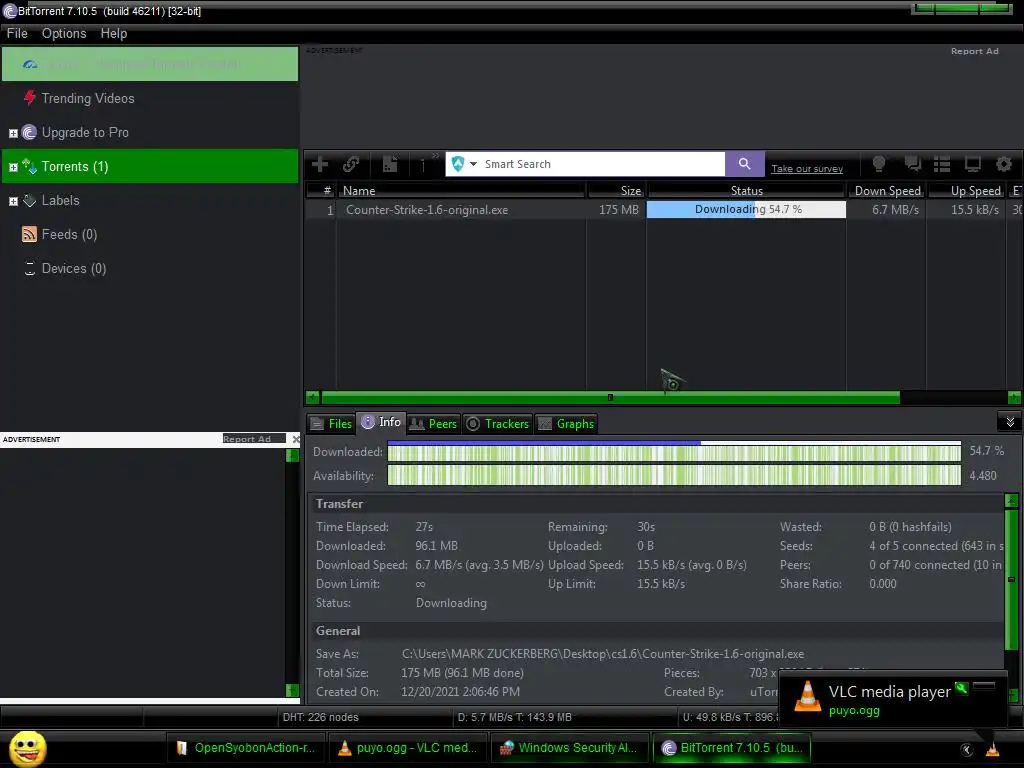
Task: Sort torrents by Status column header
Action: (x=746, y=191)
